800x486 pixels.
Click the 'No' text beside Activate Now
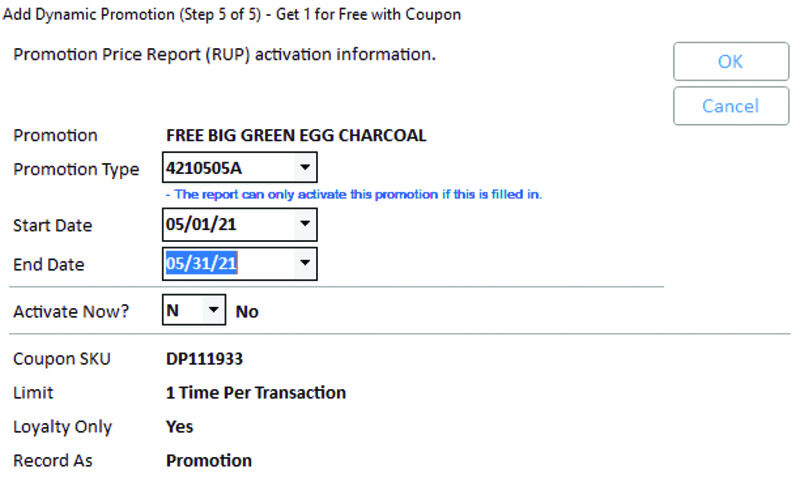247,312
